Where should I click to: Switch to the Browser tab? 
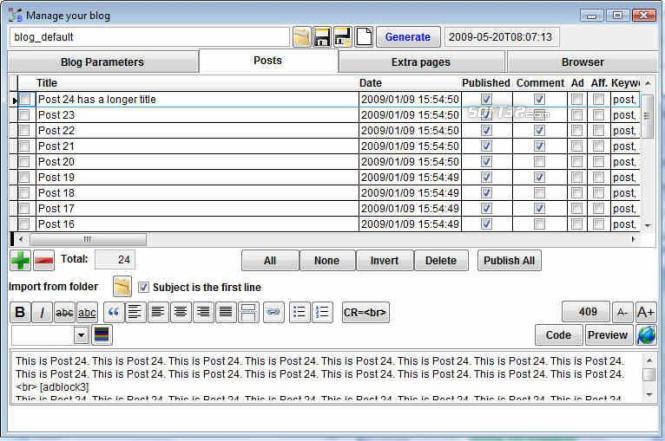coord(582,62)
